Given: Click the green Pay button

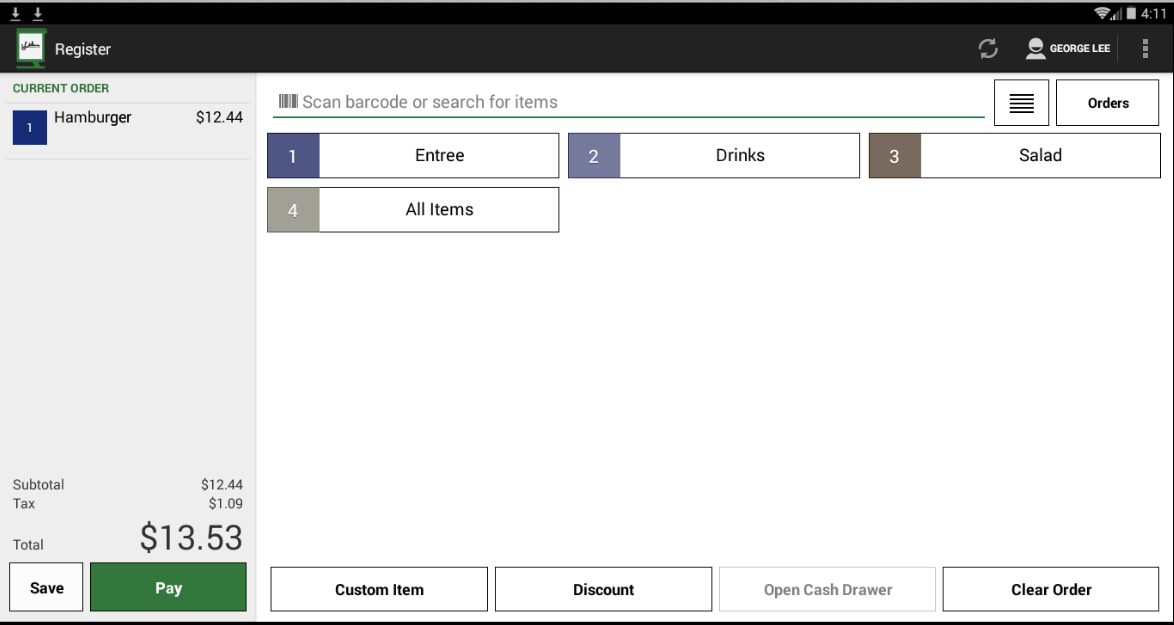Looking at the screenshot, I should (x=168, y=588).
